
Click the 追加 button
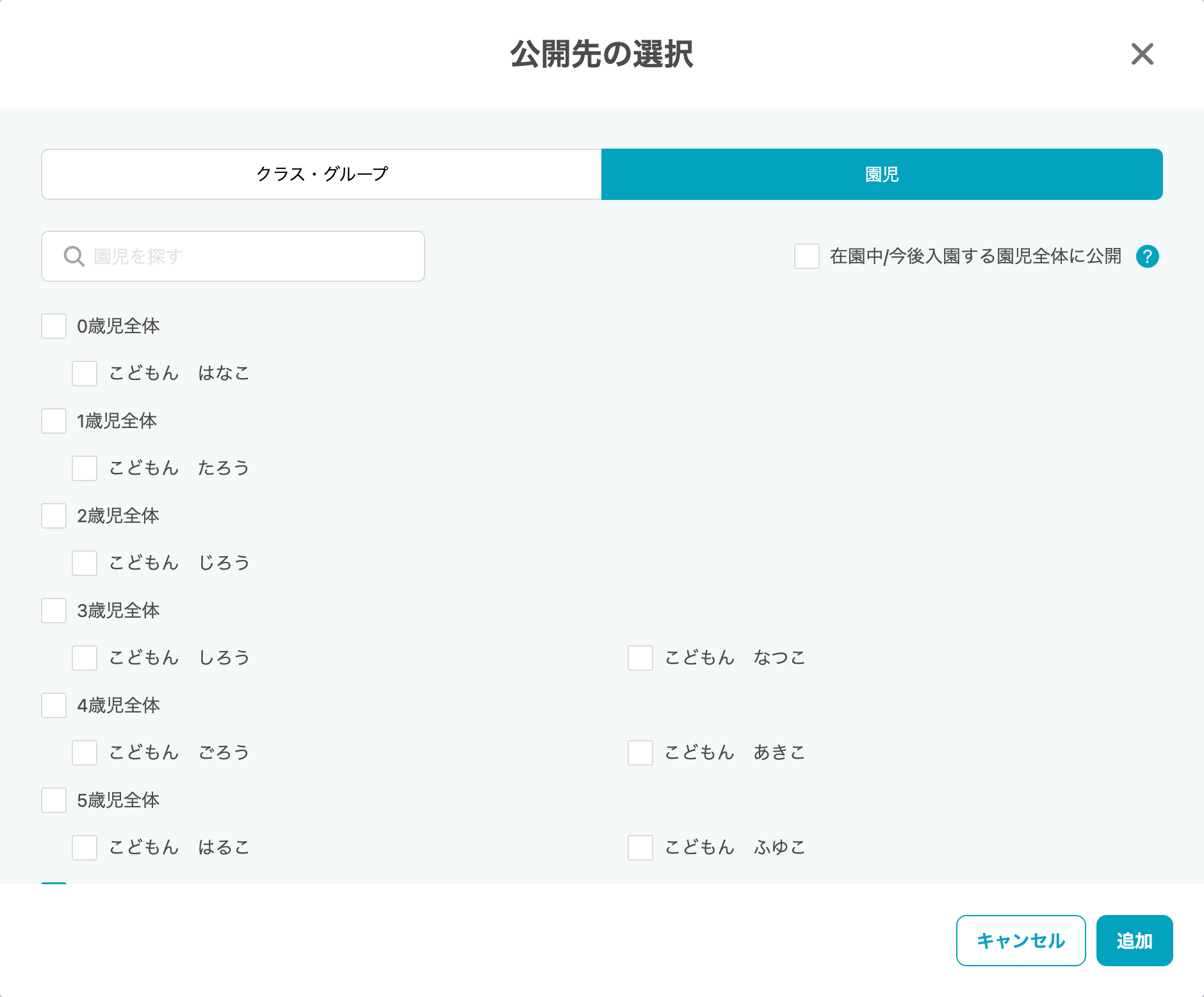point(1134,941)
